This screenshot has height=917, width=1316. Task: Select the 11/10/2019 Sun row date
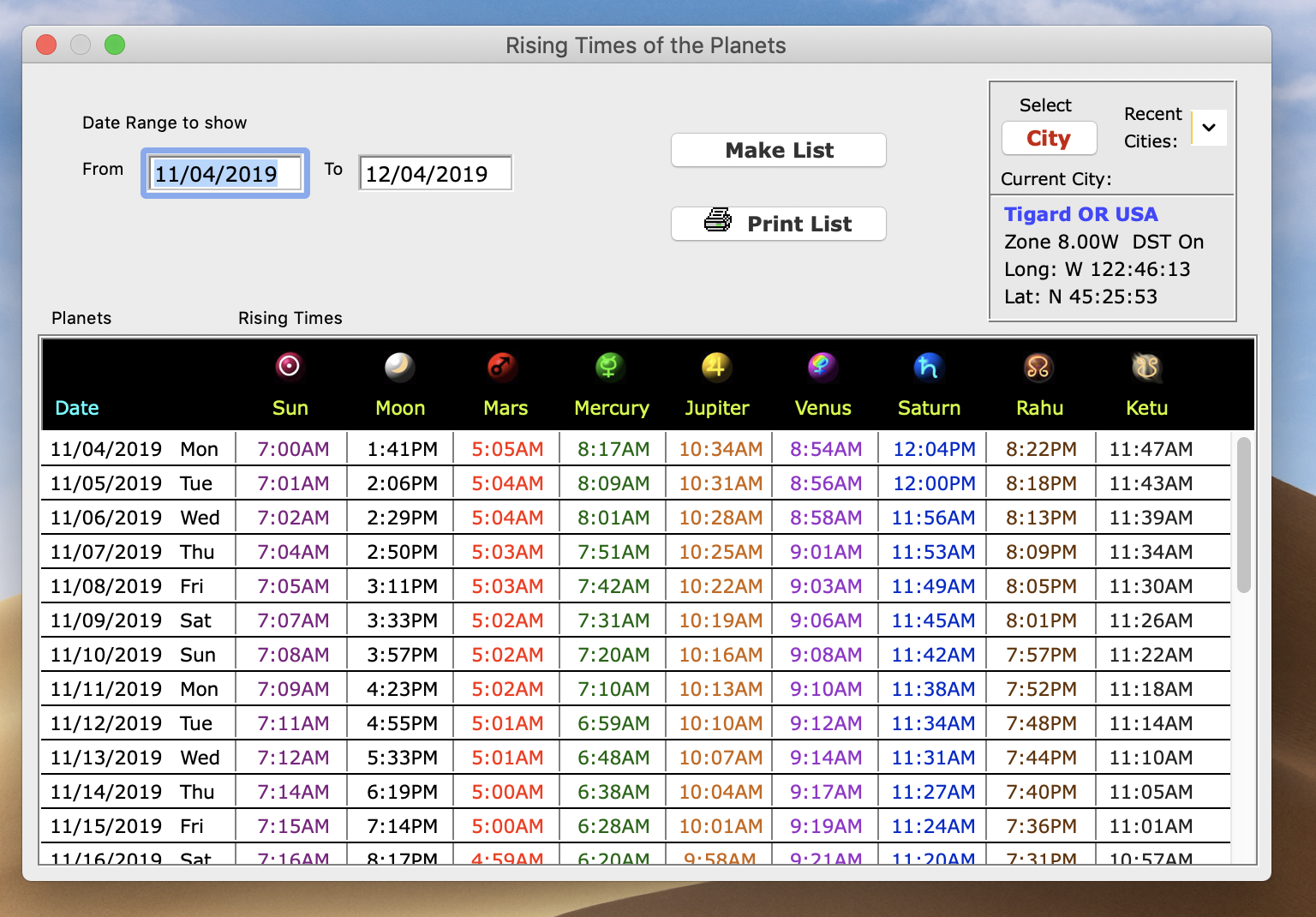tap(106, 655)
